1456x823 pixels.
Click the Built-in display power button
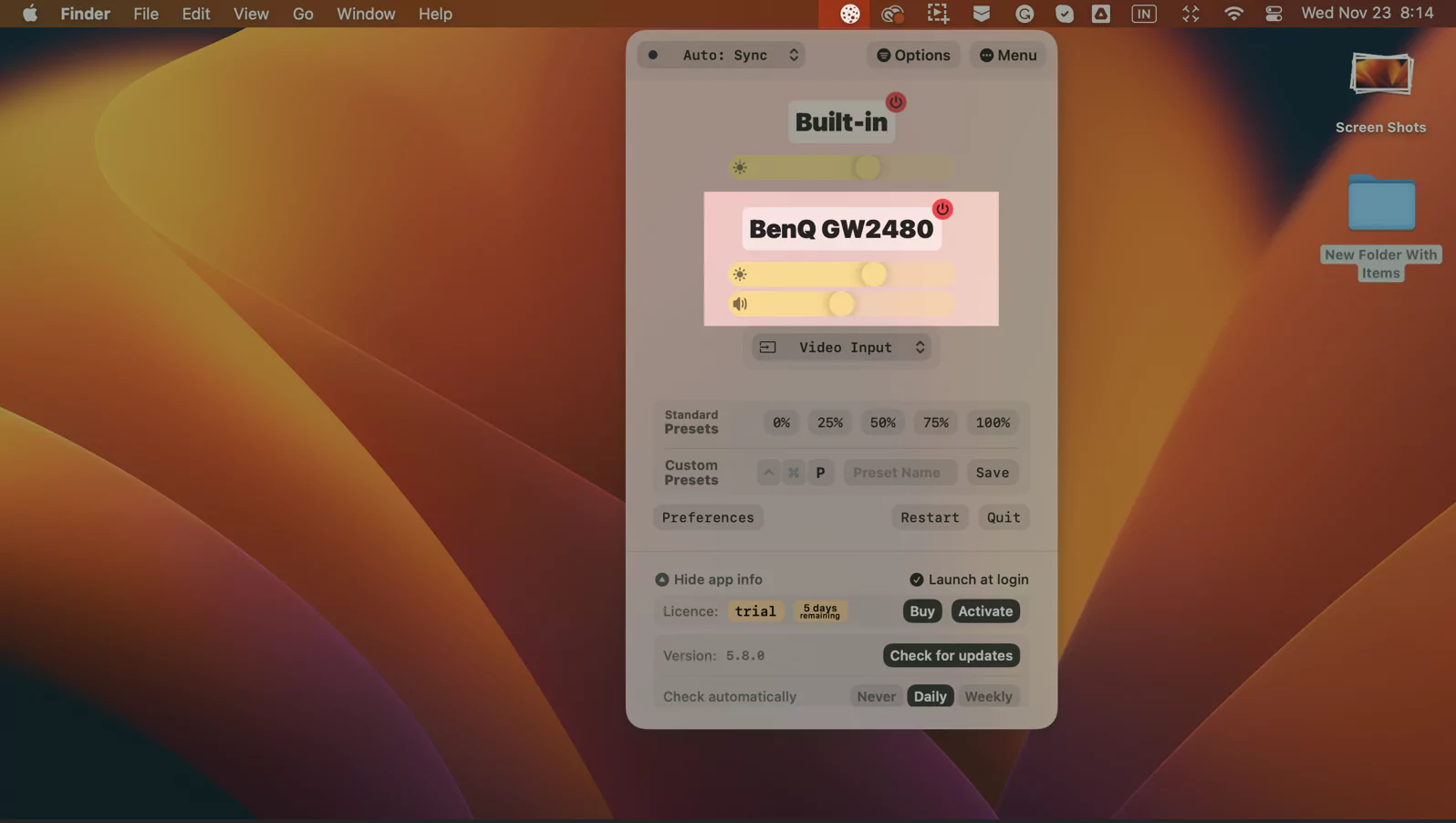[896, 102]
